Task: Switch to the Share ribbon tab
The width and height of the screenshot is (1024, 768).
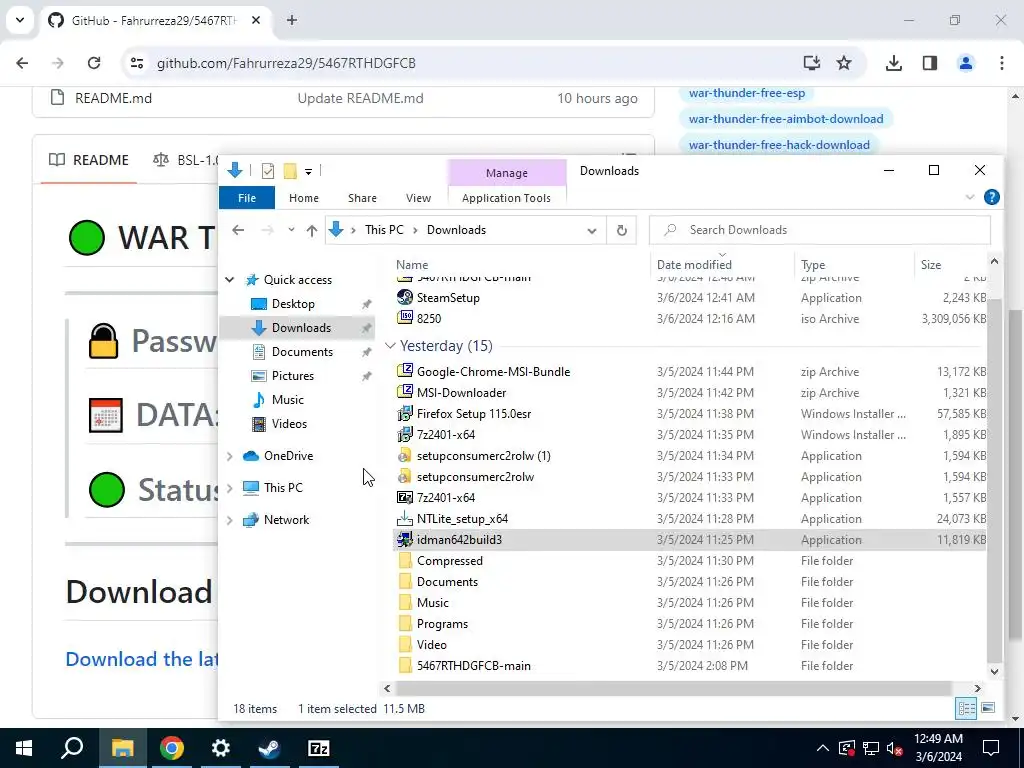Action: 362,198
